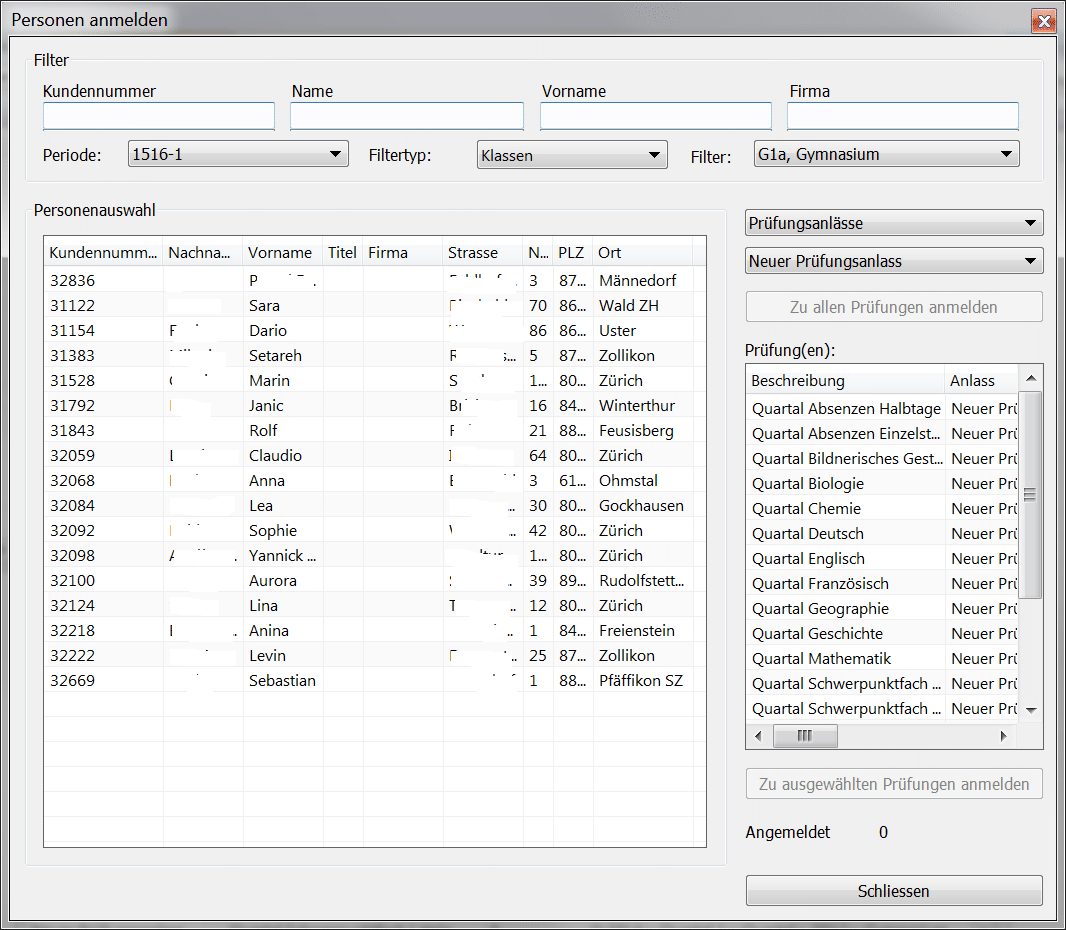Image resolution: width=1066 pixels, height=930 pixels.
Task: Click the down arrow of exam list scrollbar
Action: tap(1031, 710)
